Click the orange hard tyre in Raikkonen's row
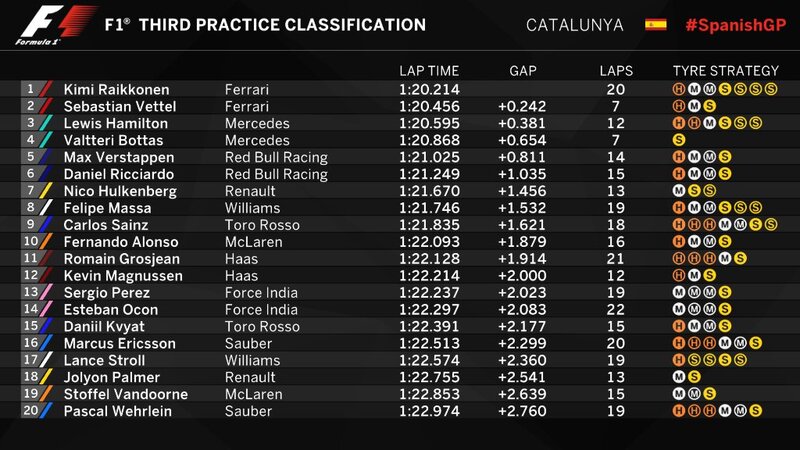 point(679,89)
